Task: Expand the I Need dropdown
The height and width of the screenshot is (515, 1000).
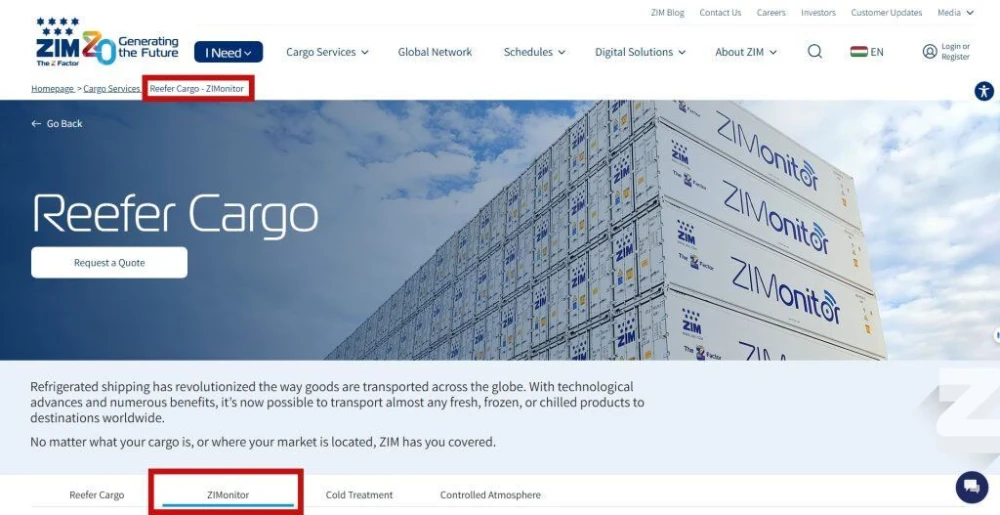Action: tap(228, 52)
